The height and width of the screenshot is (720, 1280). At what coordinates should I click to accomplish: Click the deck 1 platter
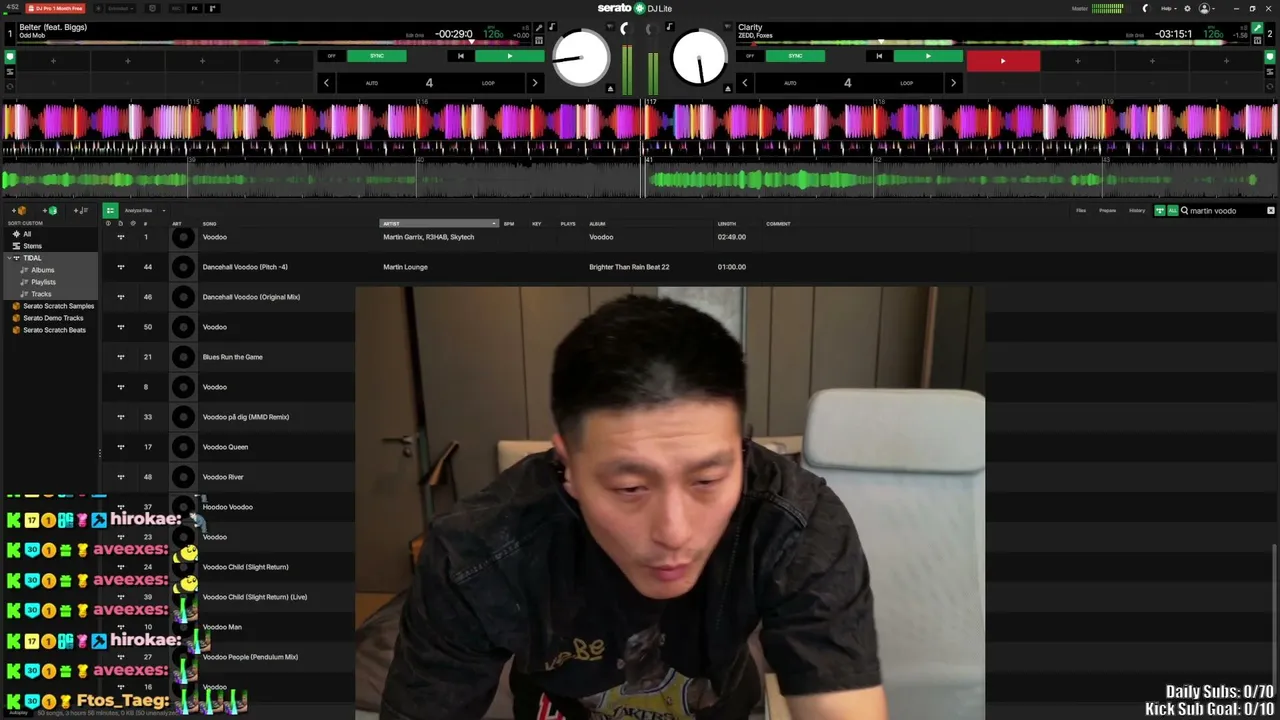point(581,57)
